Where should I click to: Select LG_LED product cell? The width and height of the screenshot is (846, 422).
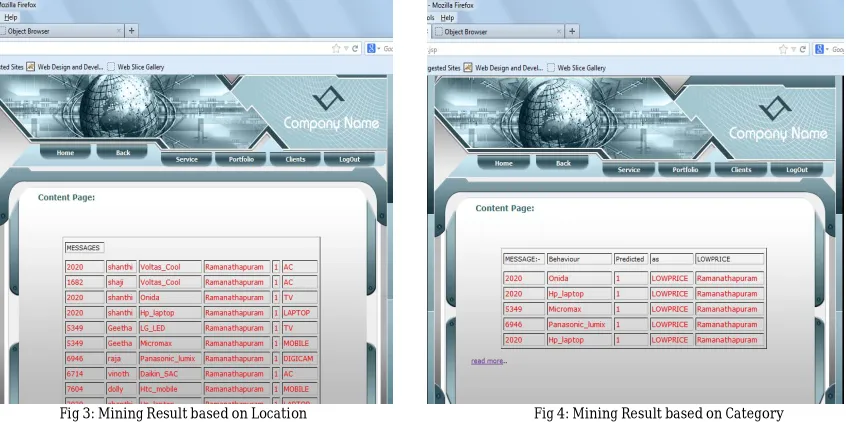coord(170,328)
